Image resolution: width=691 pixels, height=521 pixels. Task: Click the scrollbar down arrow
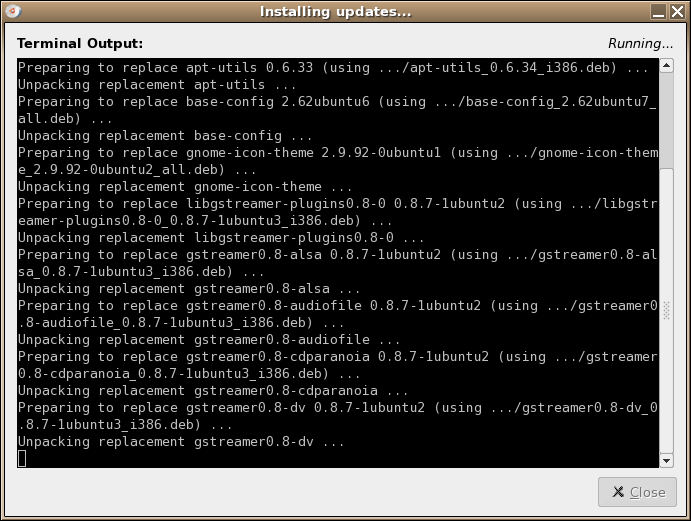pos(667,461)
